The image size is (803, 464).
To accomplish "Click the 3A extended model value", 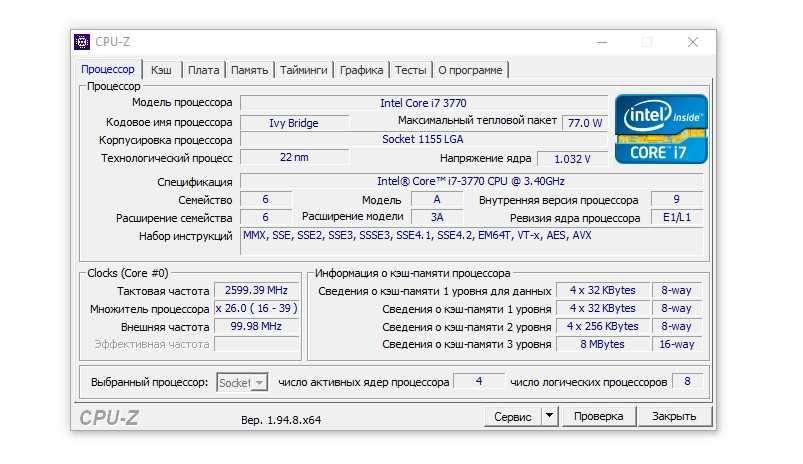I will (x=437, y=217).
